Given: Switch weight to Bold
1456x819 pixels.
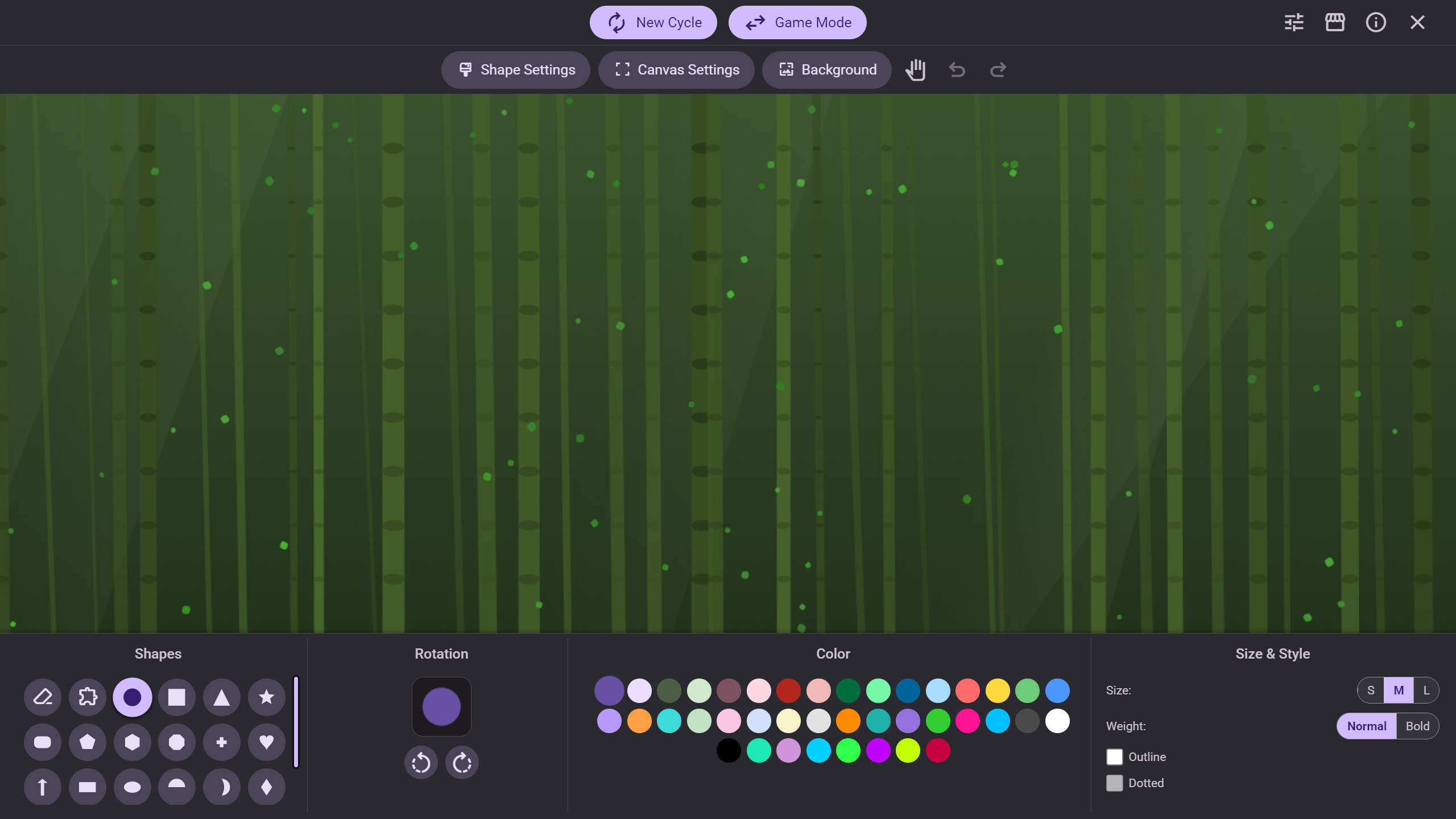Looking at the screenshot, I should coord(1417,726).
